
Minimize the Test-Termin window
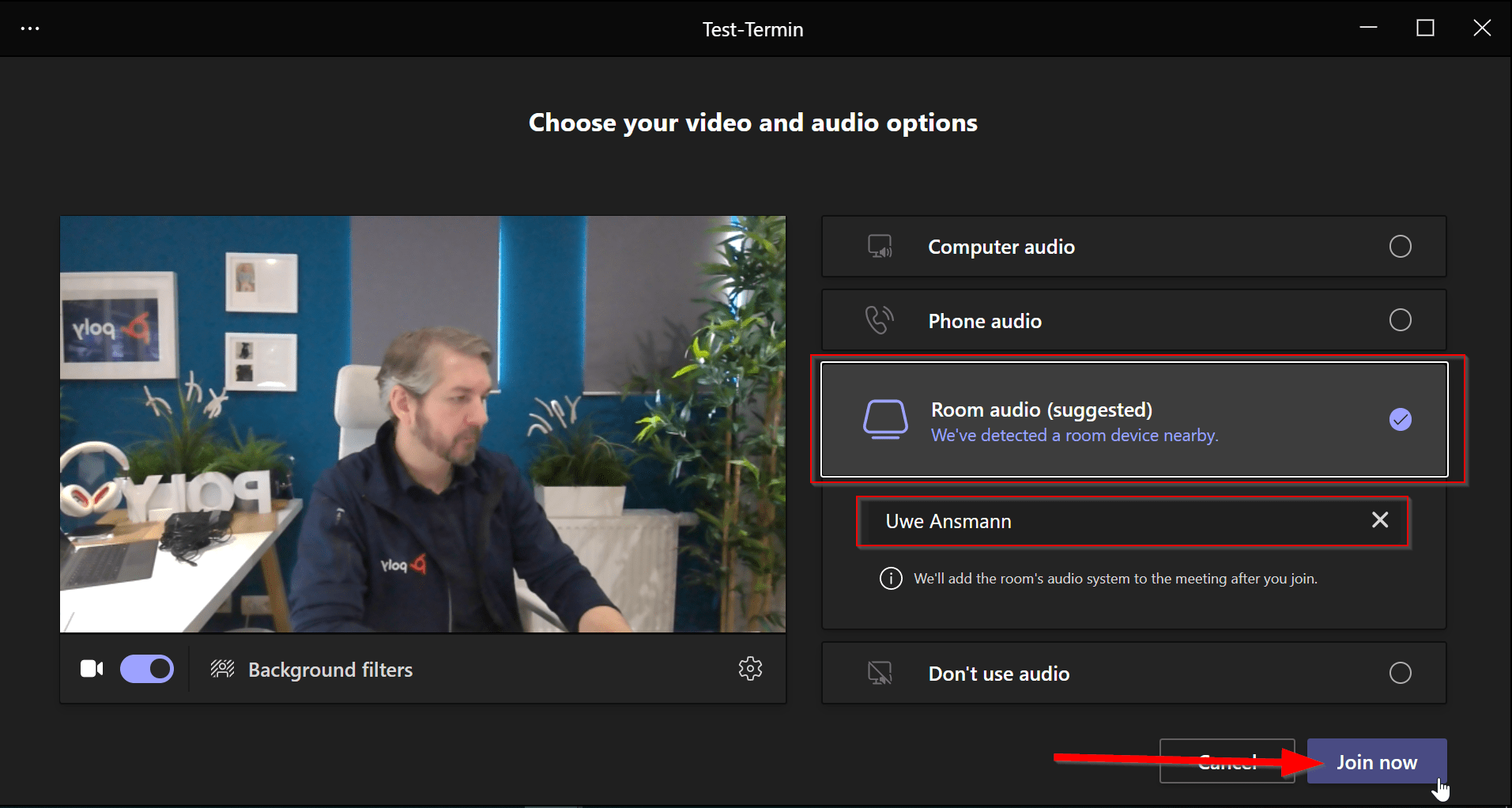point(1368,28)
